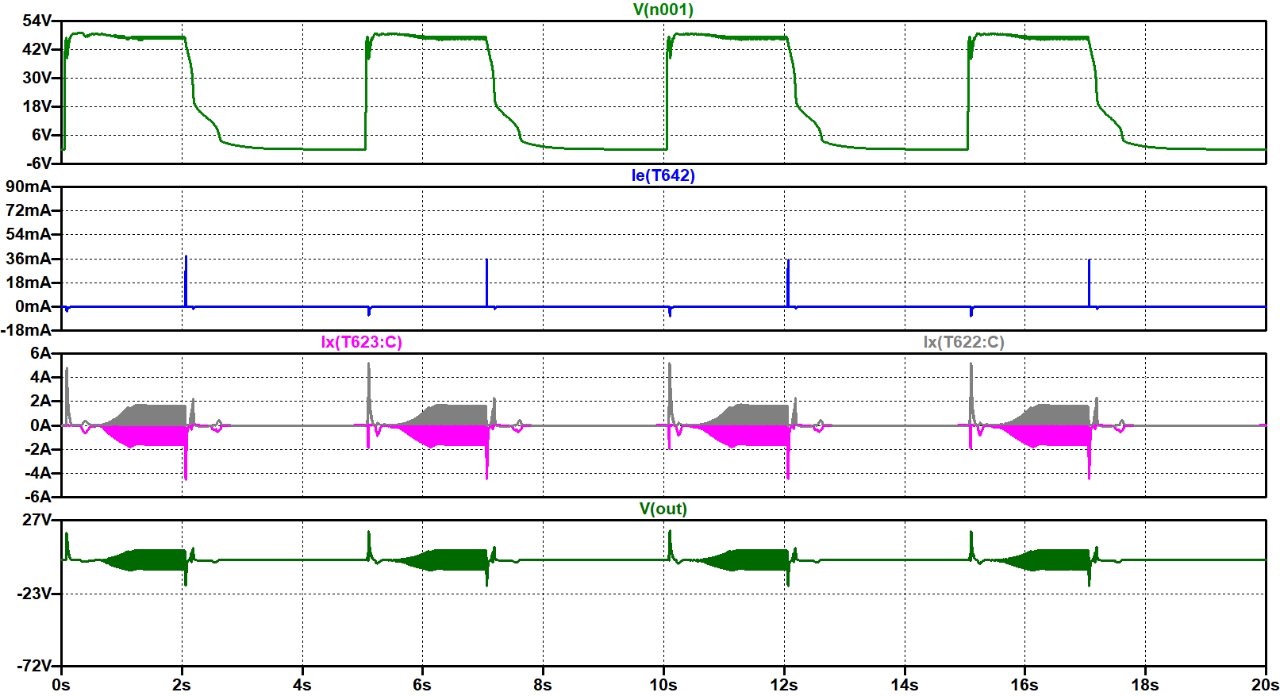The width and height of the screenshot is (1280, 696).
Task: Click the 6s time axis label
Action: pos(423,685)
